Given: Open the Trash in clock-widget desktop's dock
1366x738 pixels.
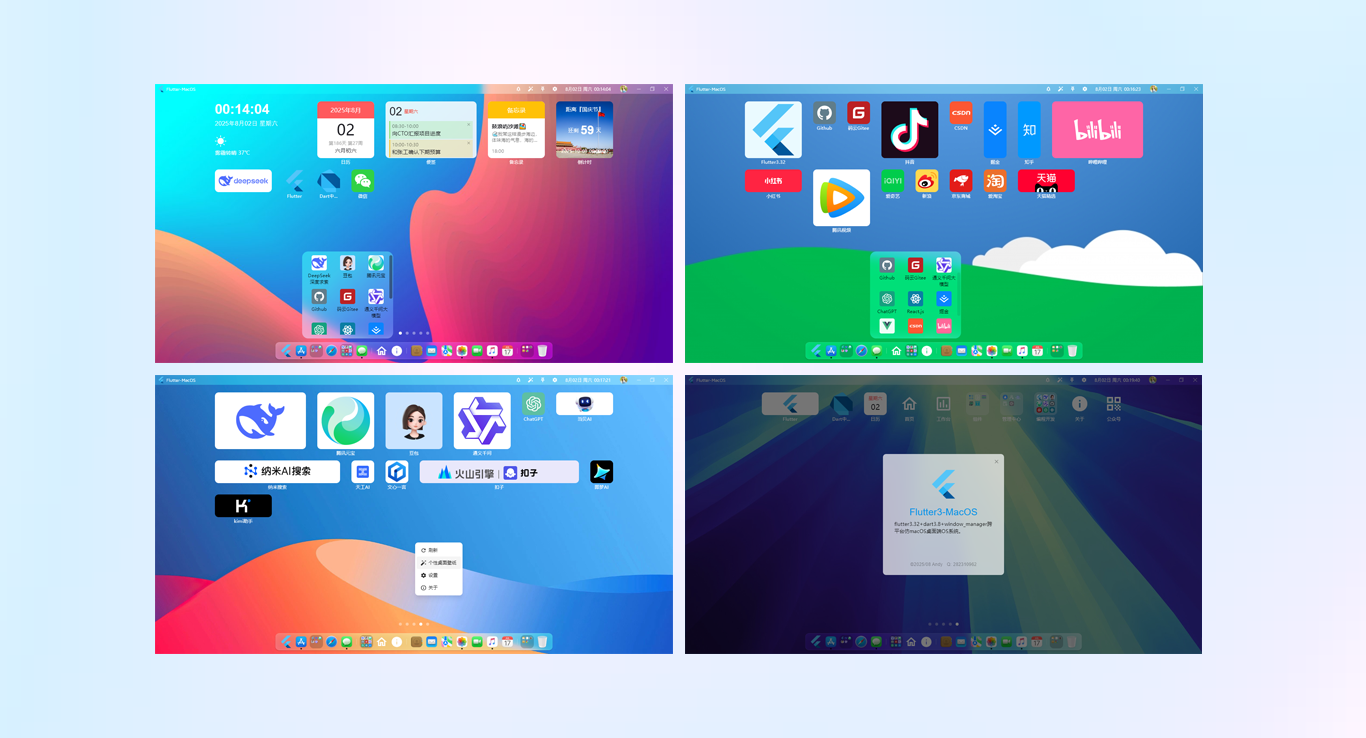Looking at the screenshot, I should (542, 351).
